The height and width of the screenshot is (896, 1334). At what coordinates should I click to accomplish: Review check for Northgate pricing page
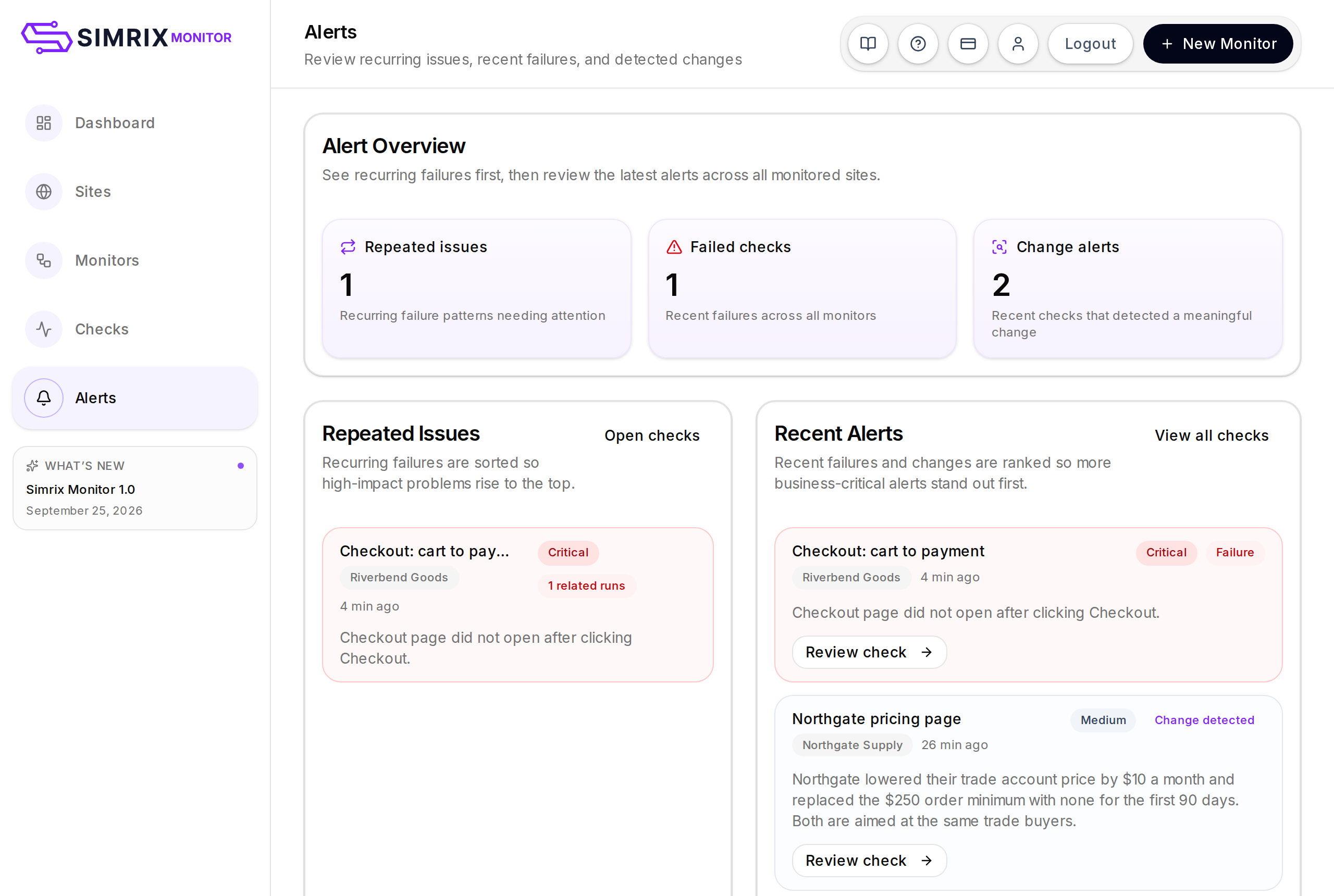869,861
